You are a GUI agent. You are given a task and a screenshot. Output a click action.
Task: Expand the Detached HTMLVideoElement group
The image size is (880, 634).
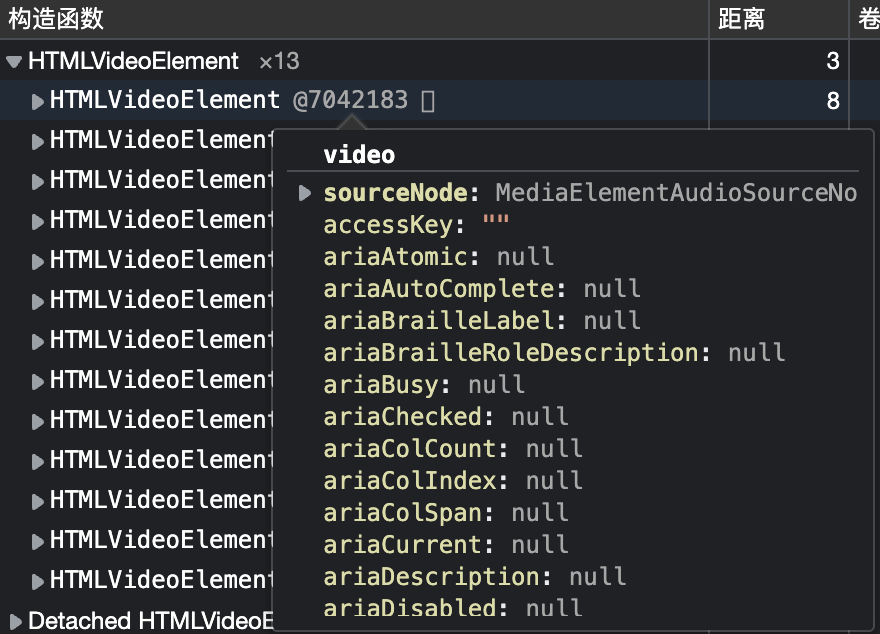[x=16, y=621]
